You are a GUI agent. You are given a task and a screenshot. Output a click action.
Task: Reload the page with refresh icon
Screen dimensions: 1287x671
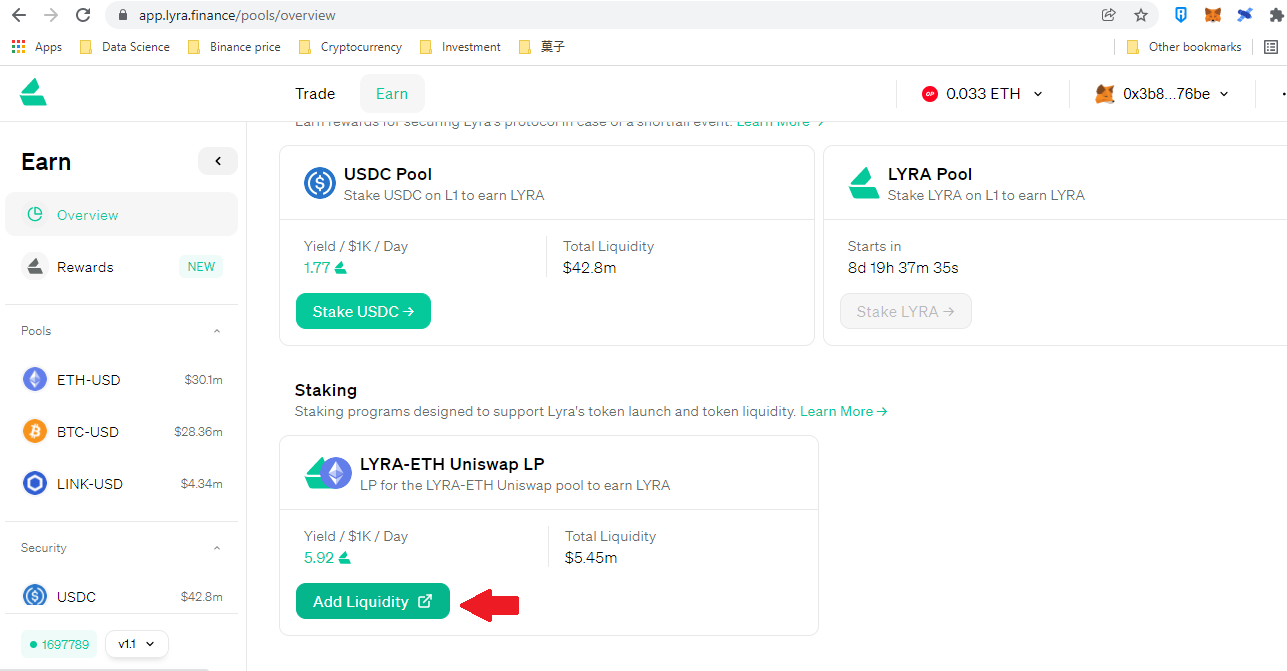[x=83, y=15]
